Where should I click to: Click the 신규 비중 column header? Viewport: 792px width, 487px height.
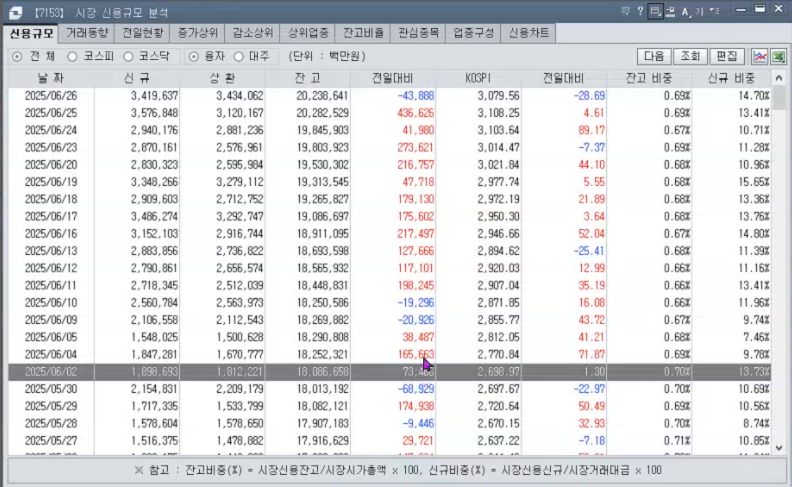pyautogui.click(x=731, y=78)
